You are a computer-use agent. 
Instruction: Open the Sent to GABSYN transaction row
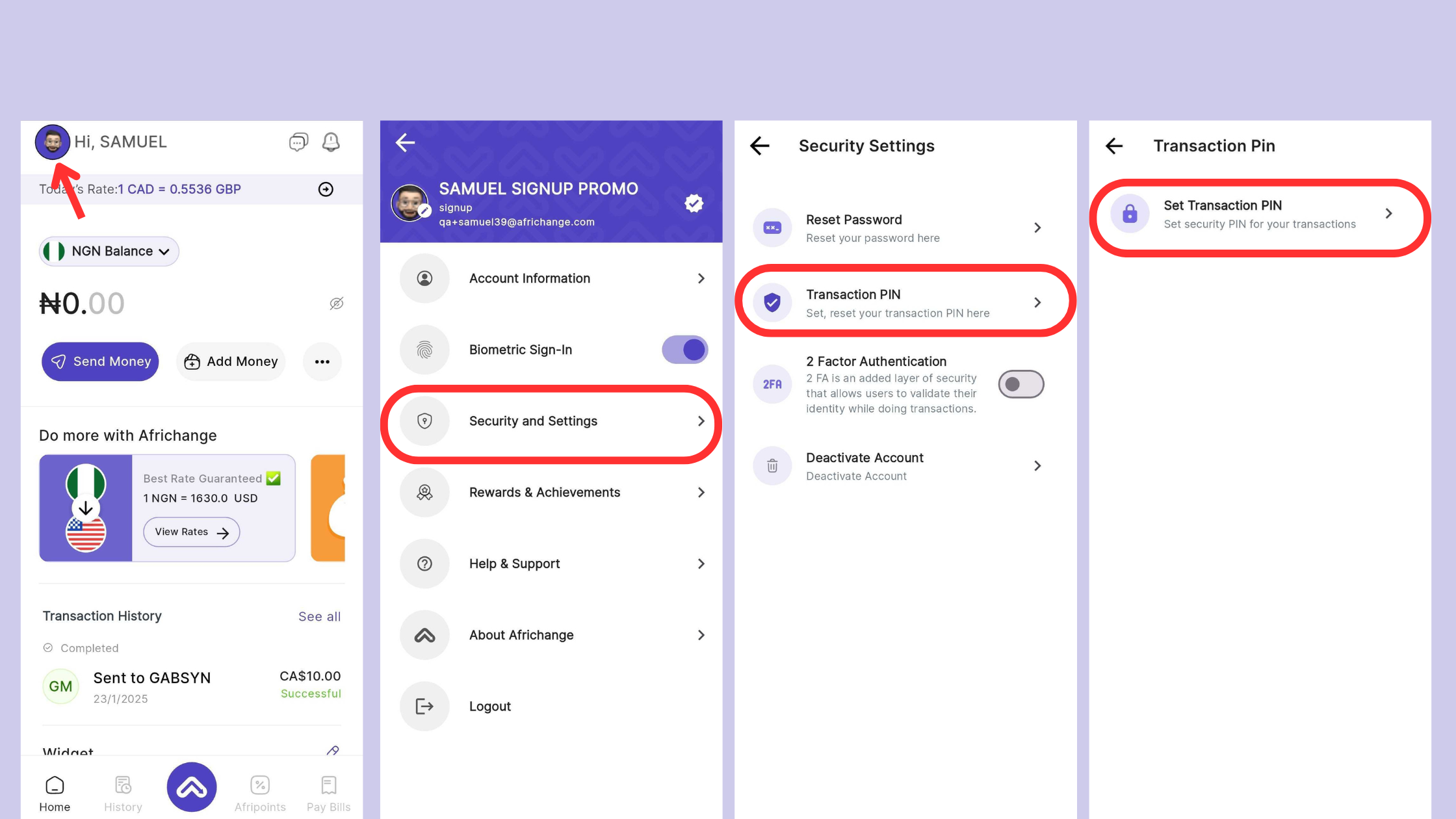[x=192, y=686]
